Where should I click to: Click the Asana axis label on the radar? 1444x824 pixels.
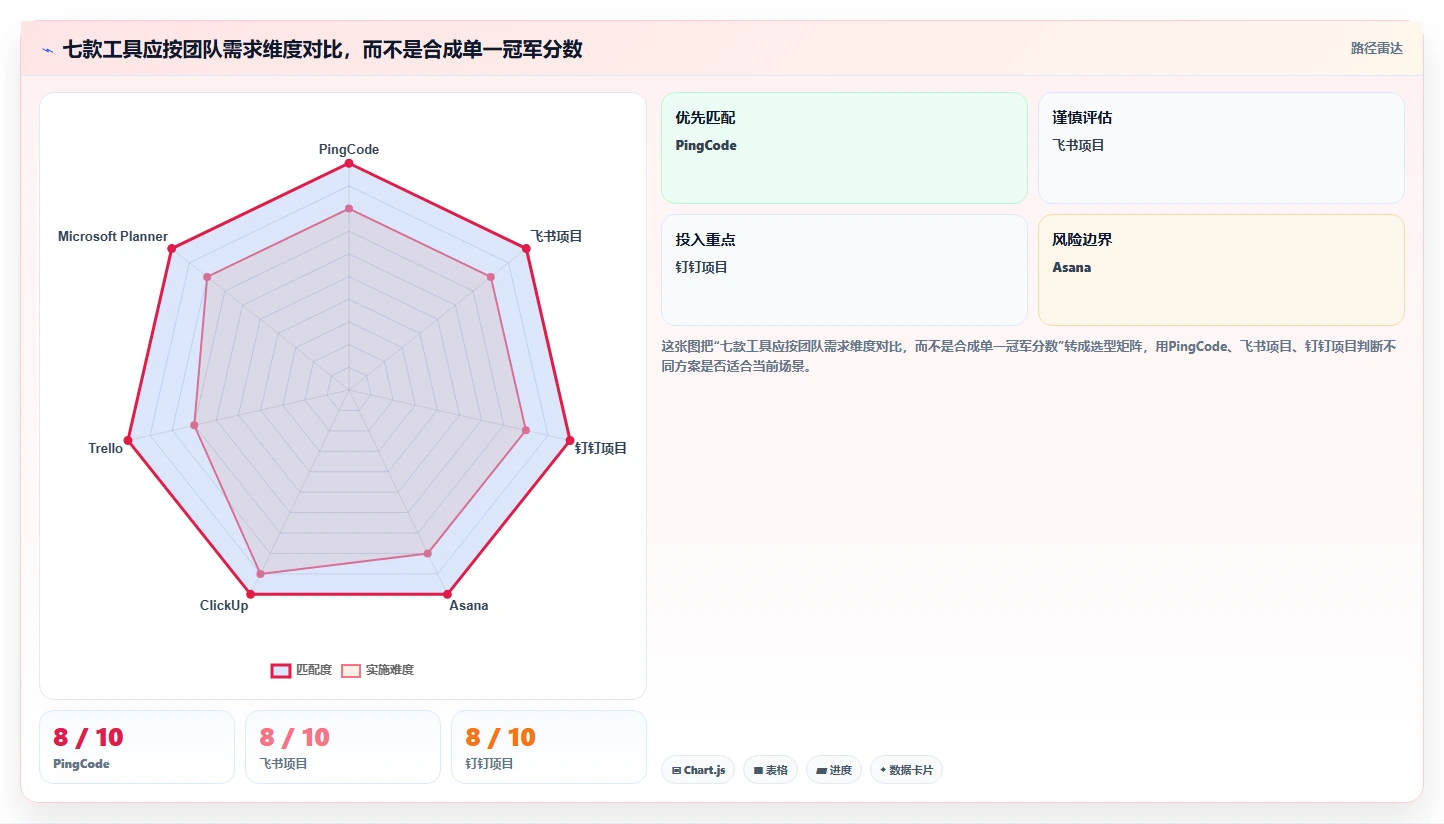point(469,605)
